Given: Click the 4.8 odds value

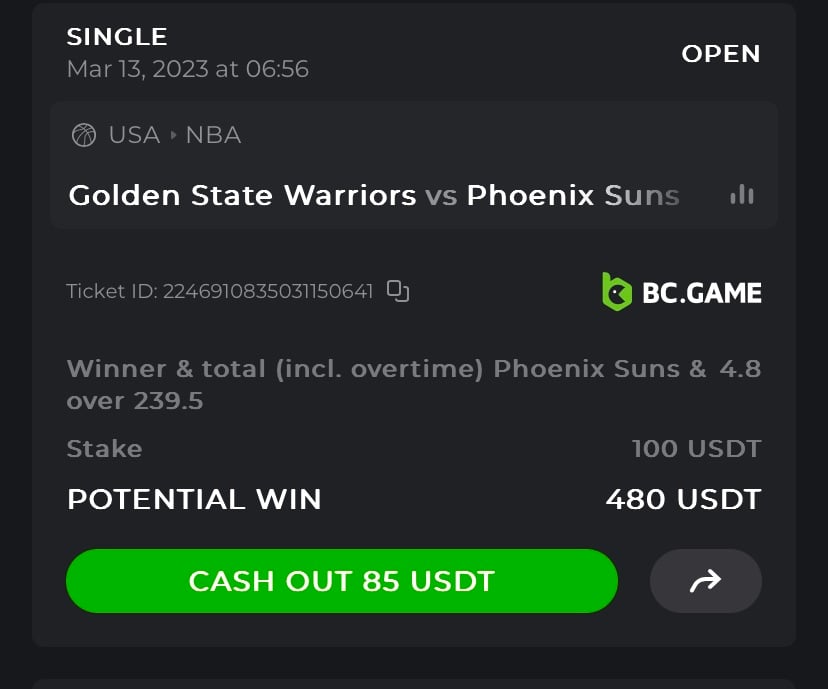Looking at the screenshot, I should [x=740, y=369].
